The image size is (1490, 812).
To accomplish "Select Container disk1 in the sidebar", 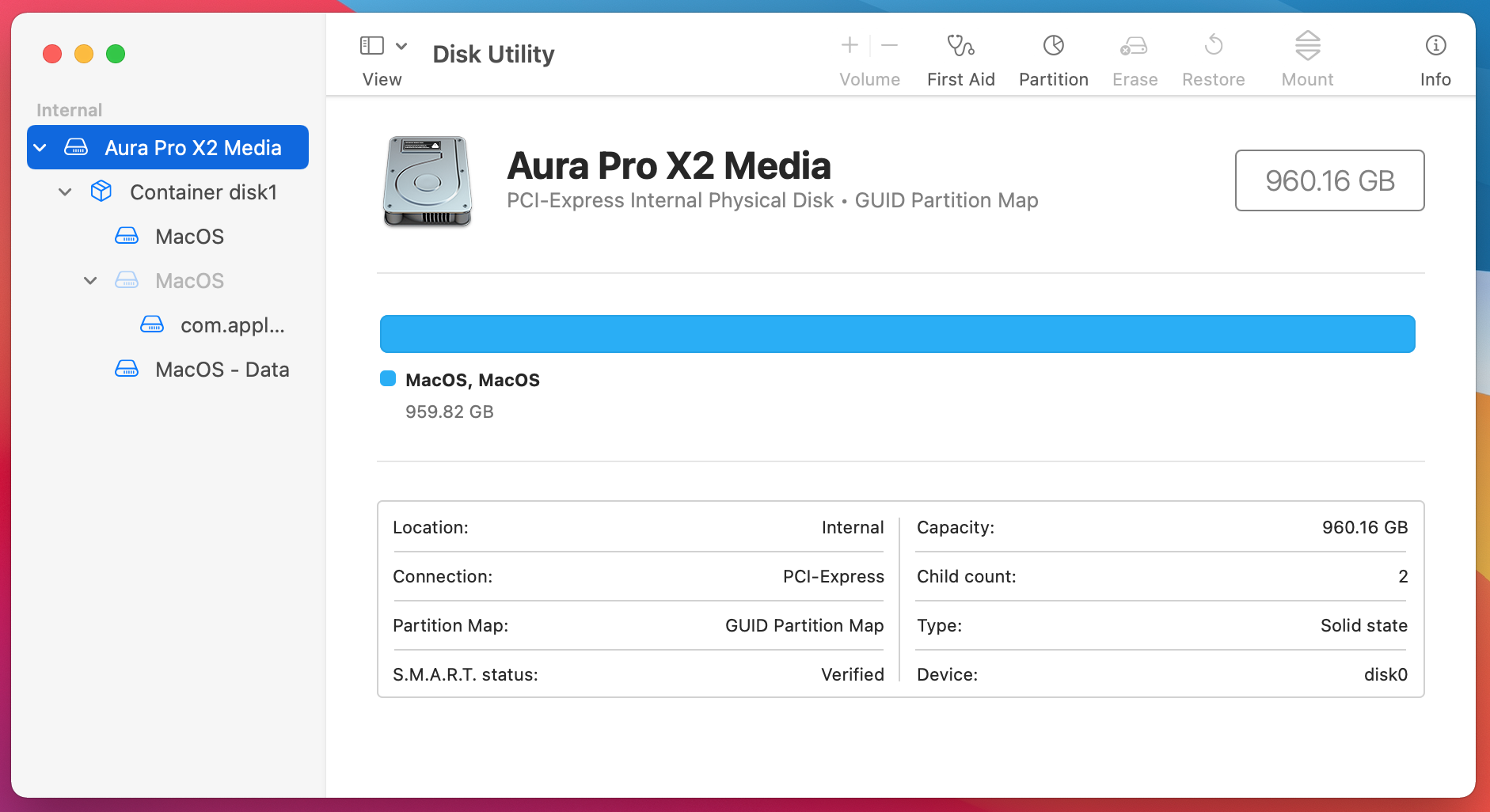I will click(168, 192).
